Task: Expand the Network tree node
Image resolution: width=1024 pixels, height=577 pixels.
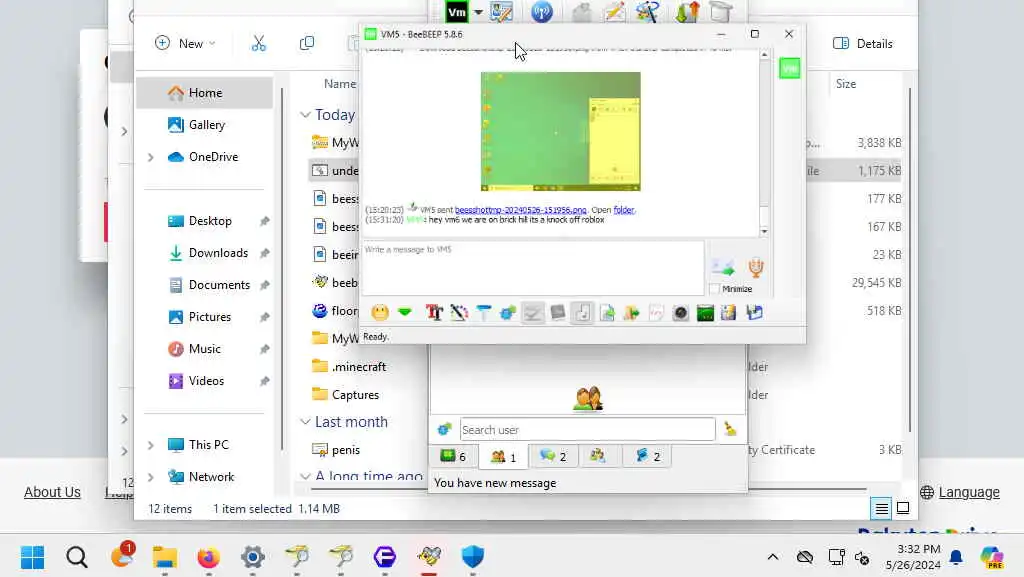Action: click(151, 476)
